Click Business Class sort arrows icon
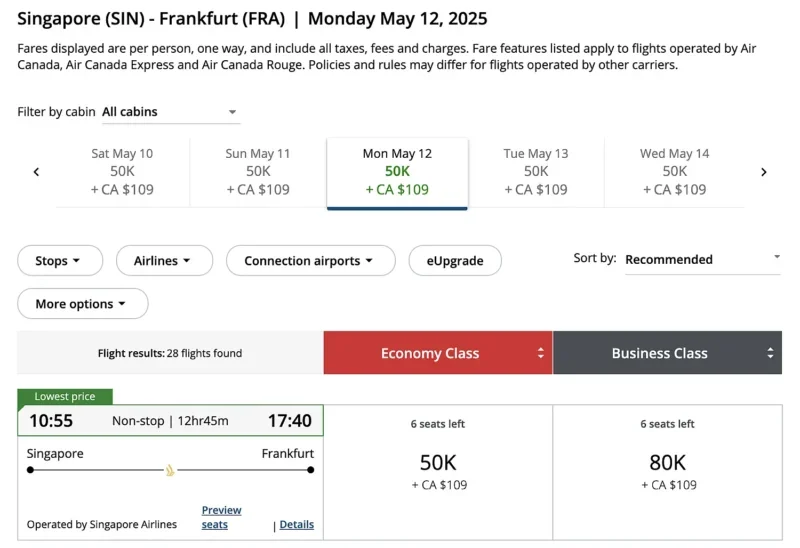This screenshot has height=548, width=800. pos(770,353)
